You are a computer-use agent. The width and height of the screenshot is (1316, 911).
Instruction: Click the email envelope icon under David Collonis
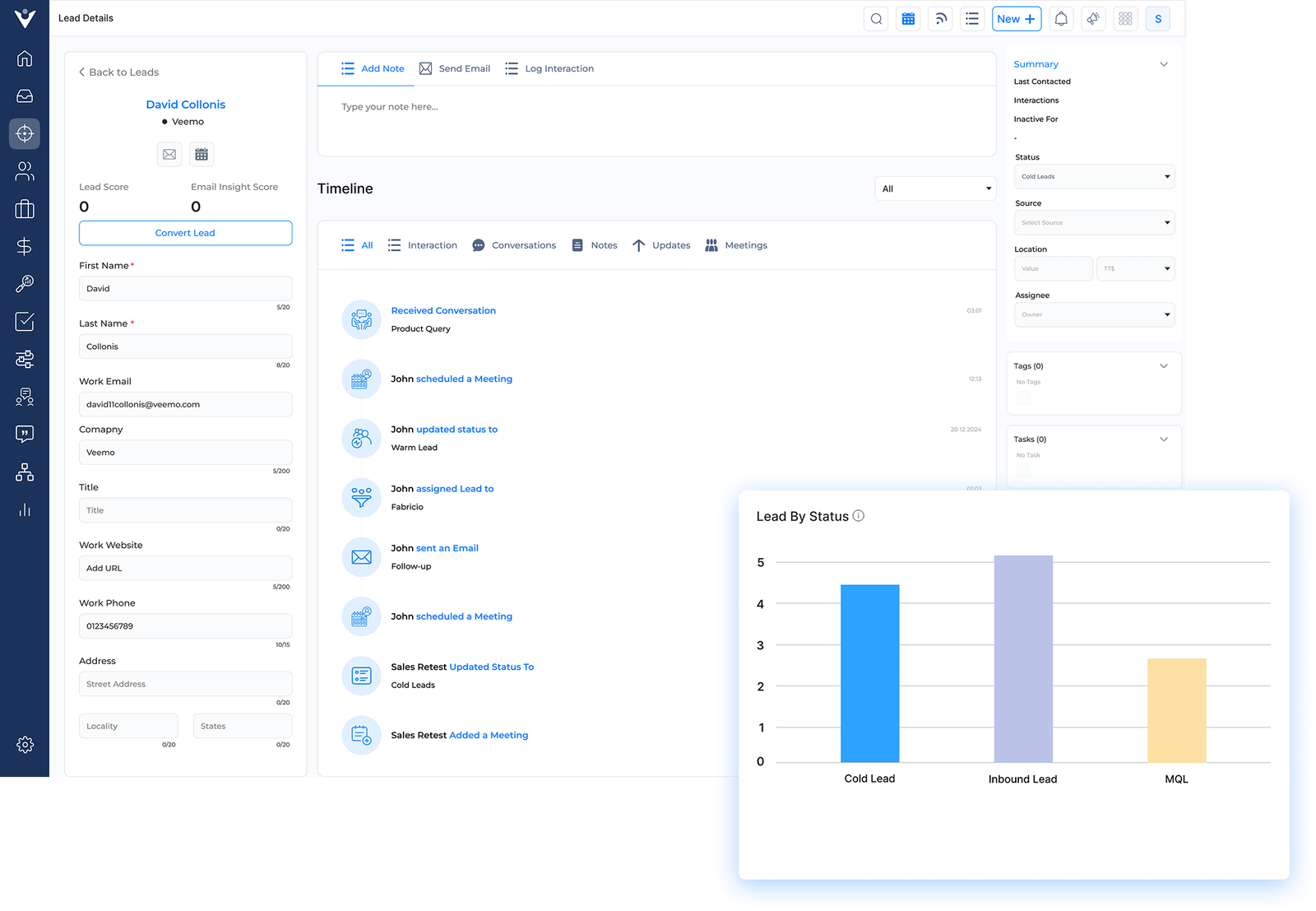tap(169, 154)
